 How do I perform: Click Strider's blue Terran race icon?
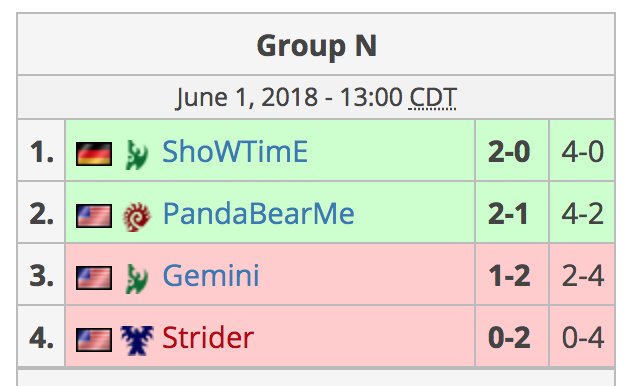tap(137, 340)
